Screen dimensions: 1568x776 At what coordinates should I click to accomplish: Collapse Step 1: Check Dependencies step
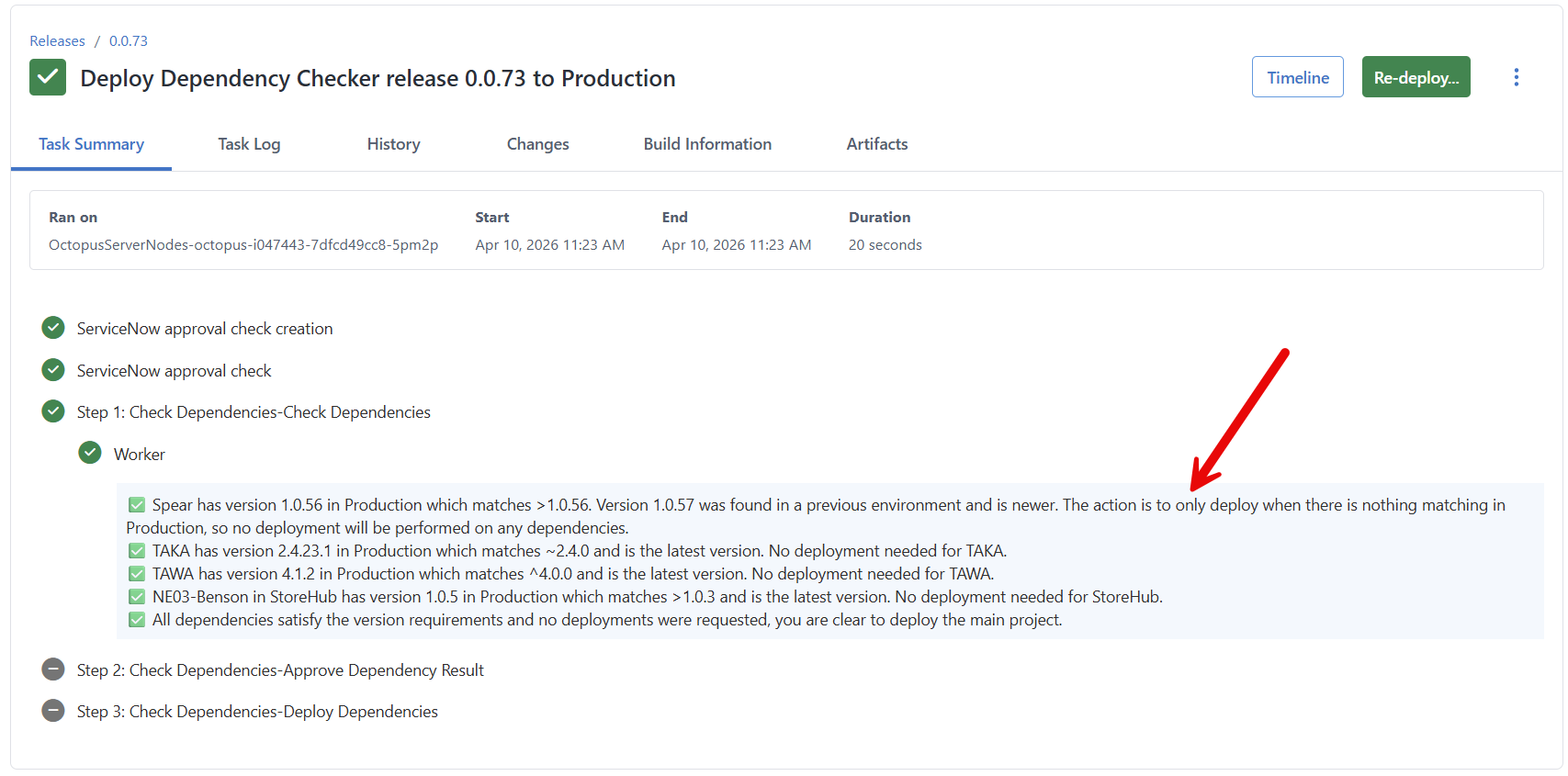tap(253, 412)
